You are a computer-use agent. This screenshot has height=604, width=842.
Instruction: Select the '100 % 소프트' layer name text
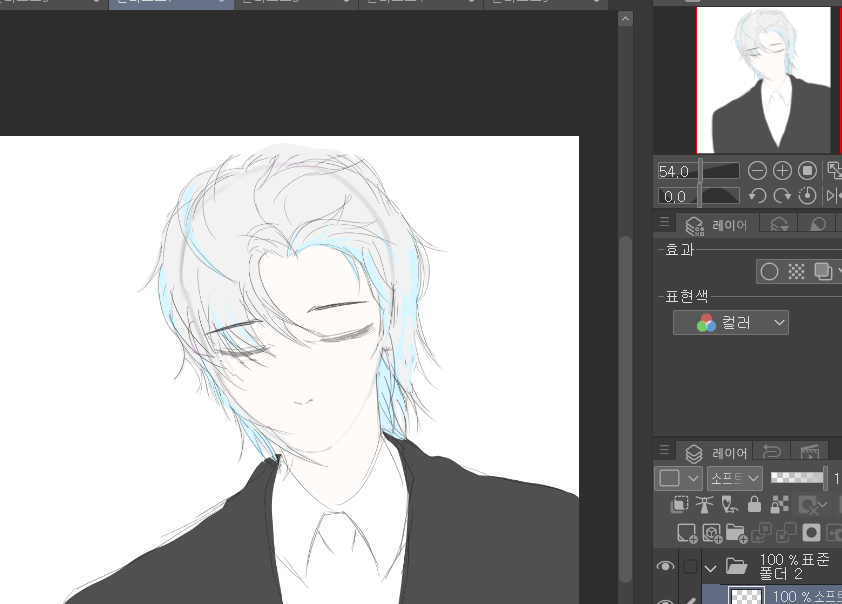807,596
